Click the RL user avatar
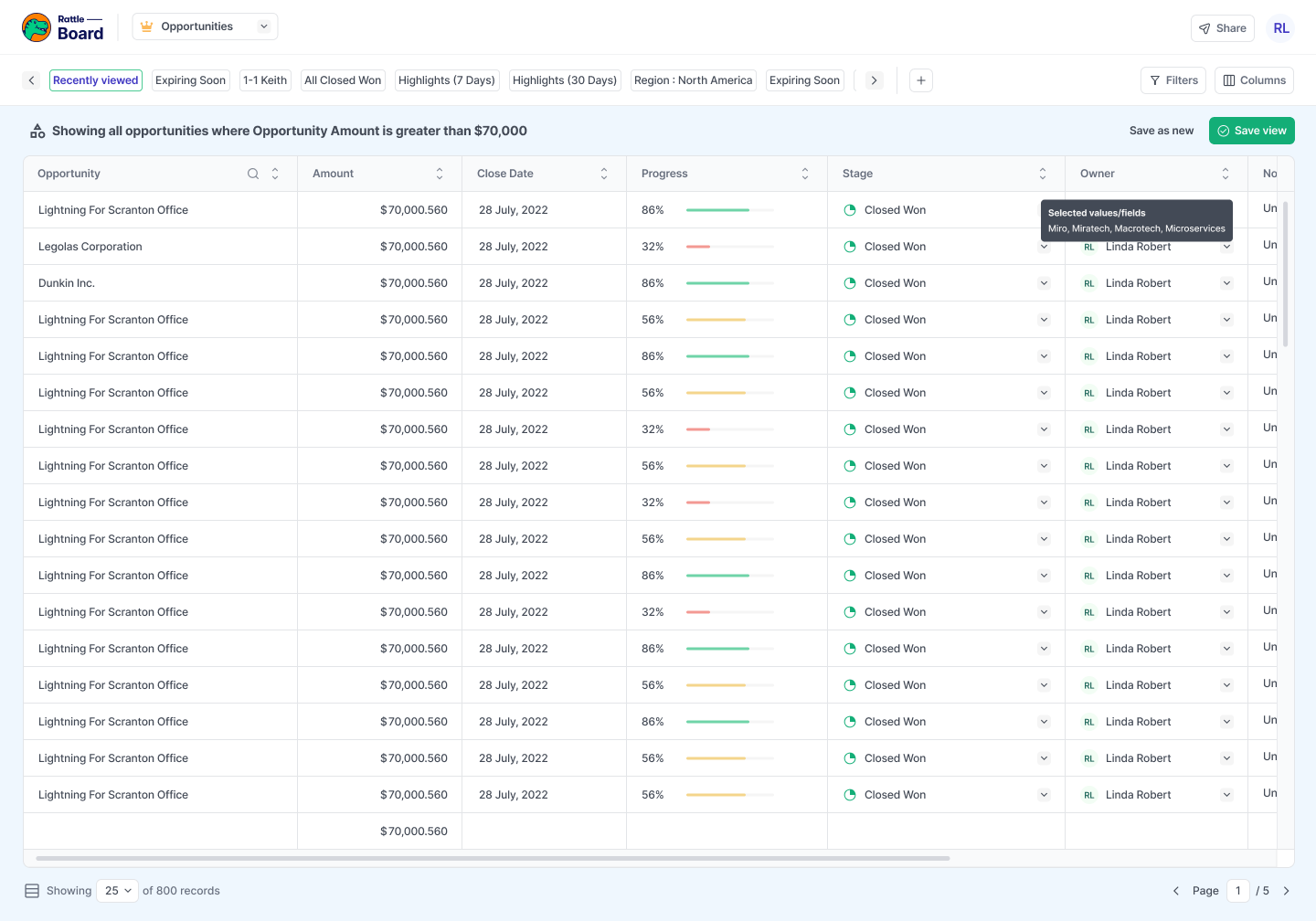The image size is (1316, 921). point(1281,28)
